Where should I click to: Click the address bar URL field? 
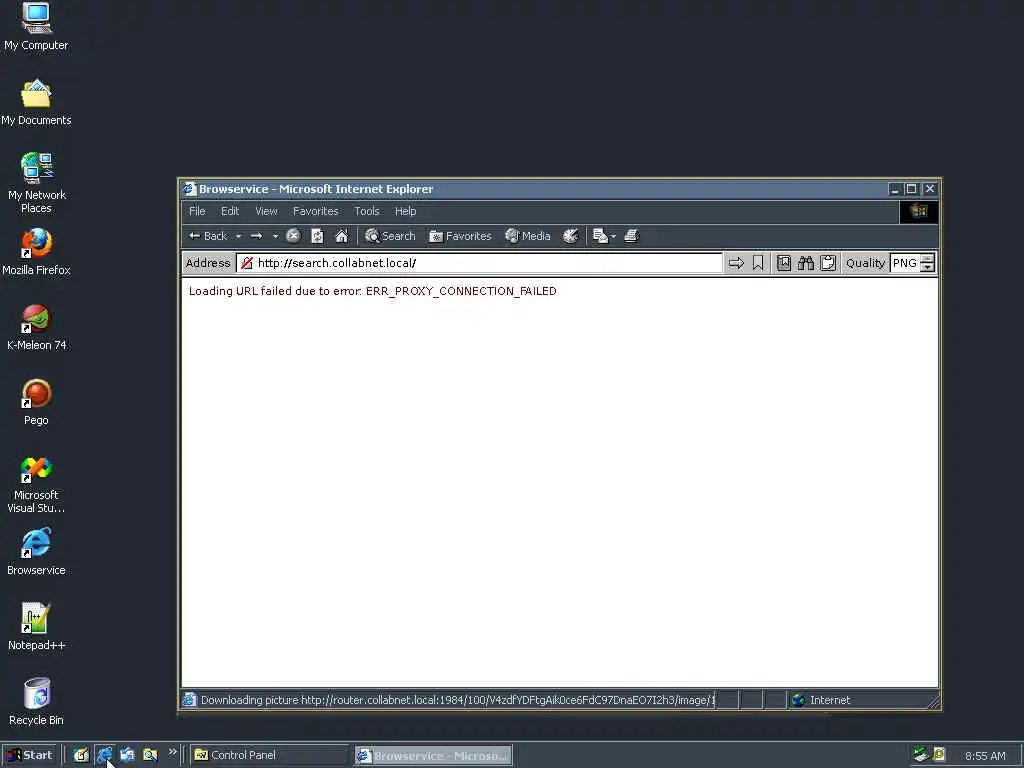(480, 263)
